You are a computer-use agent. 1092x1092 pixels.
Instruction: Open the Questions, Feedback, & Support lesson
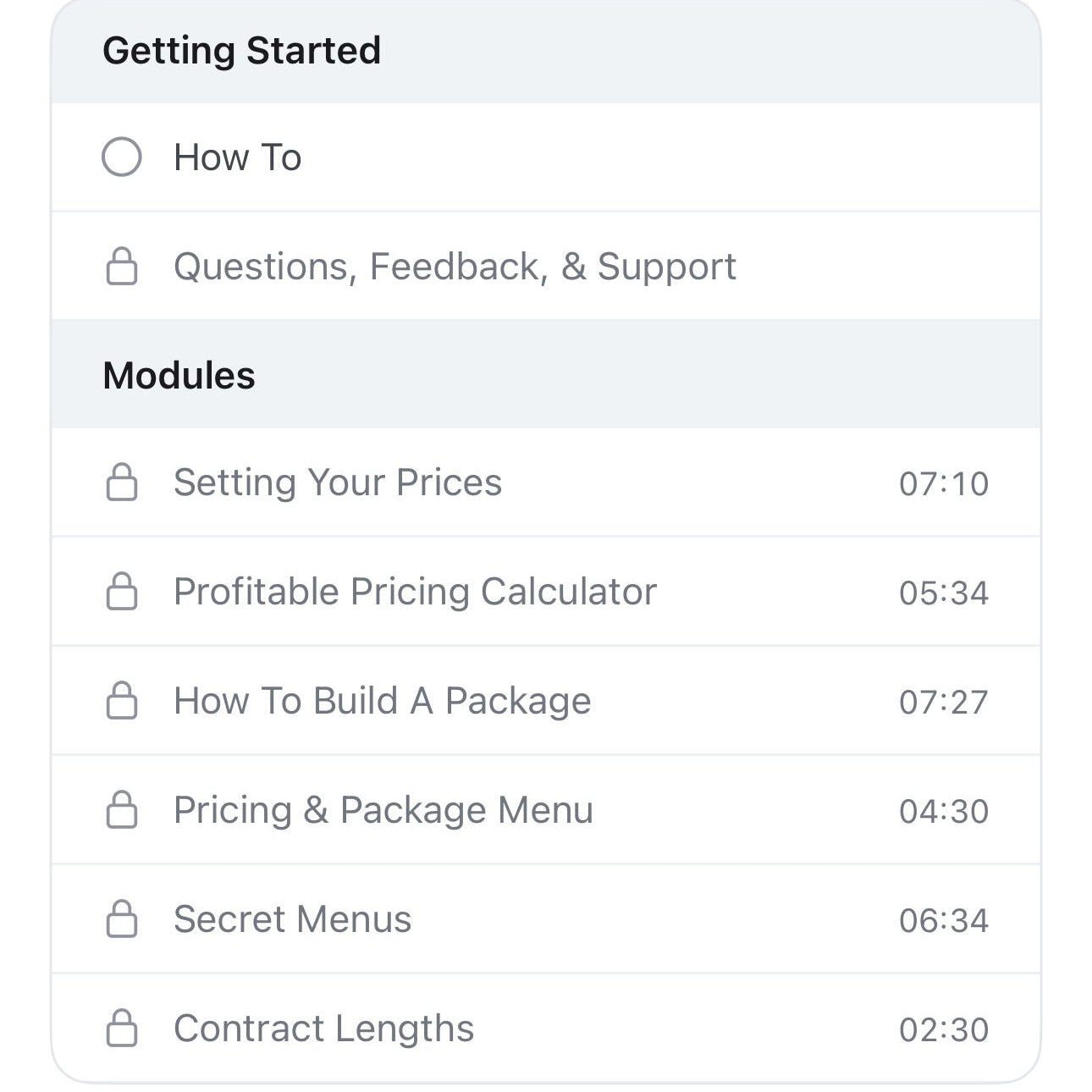pyautogui.click(x=455, y=265)
